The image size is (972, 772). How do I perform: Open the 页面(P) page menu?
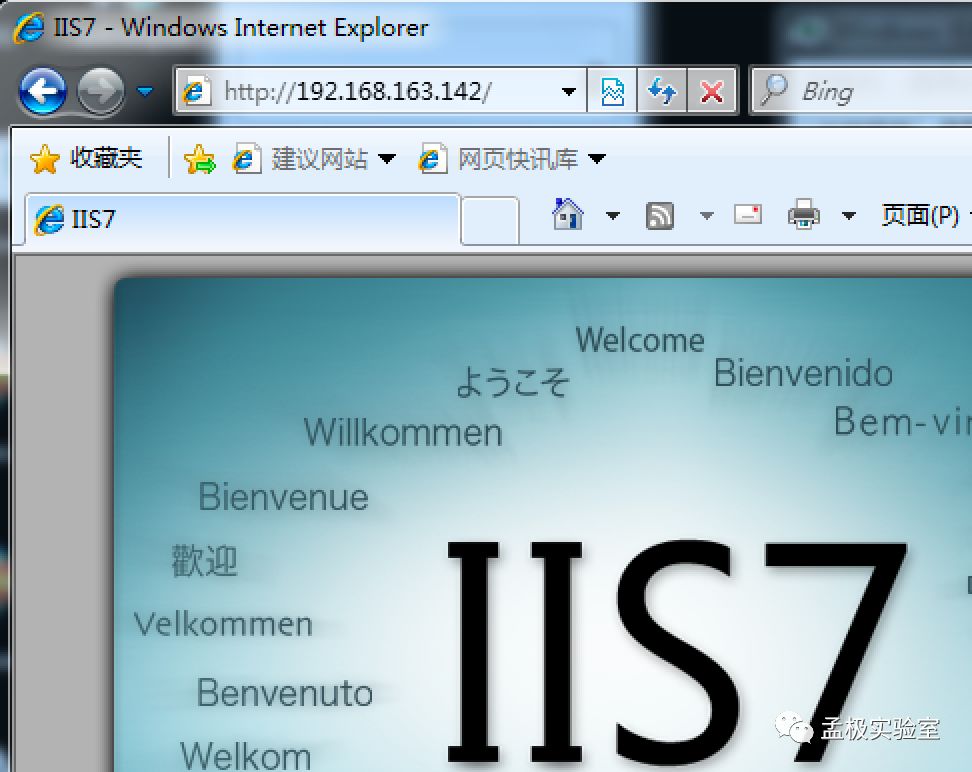point(919,215)
